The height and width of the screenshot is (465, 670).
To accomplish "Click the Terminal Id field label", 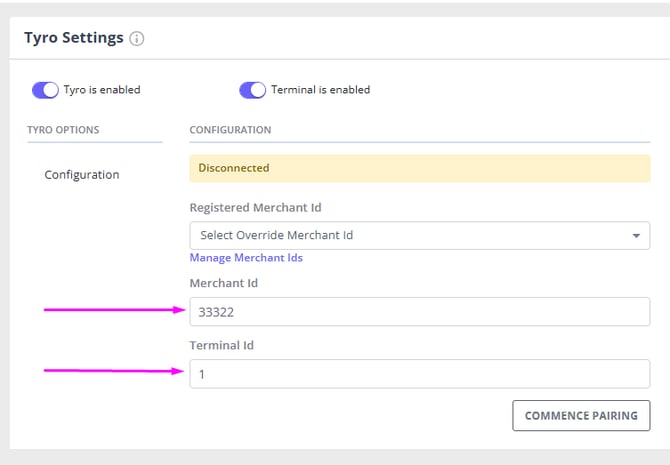I will pyautogui.click(x=224, y=346).
